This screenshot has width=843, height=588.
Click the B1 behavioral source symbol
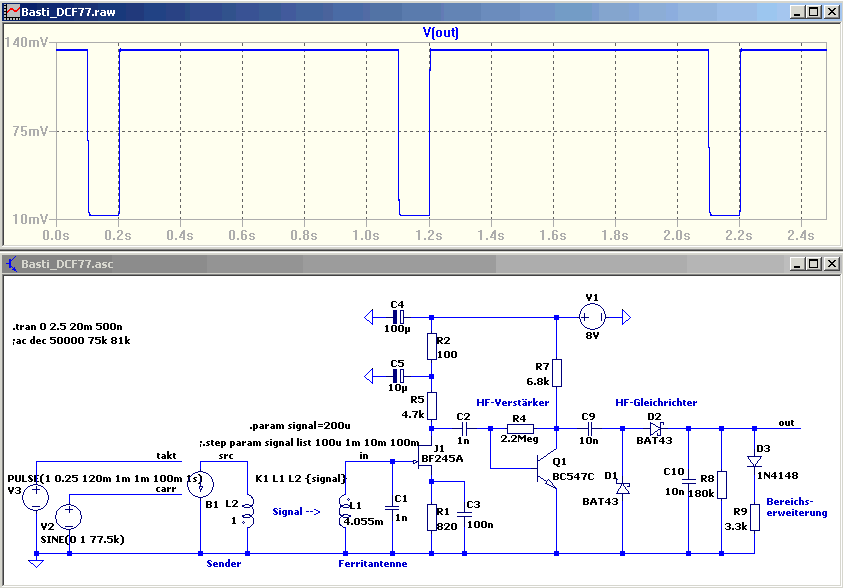coord(200,484)
